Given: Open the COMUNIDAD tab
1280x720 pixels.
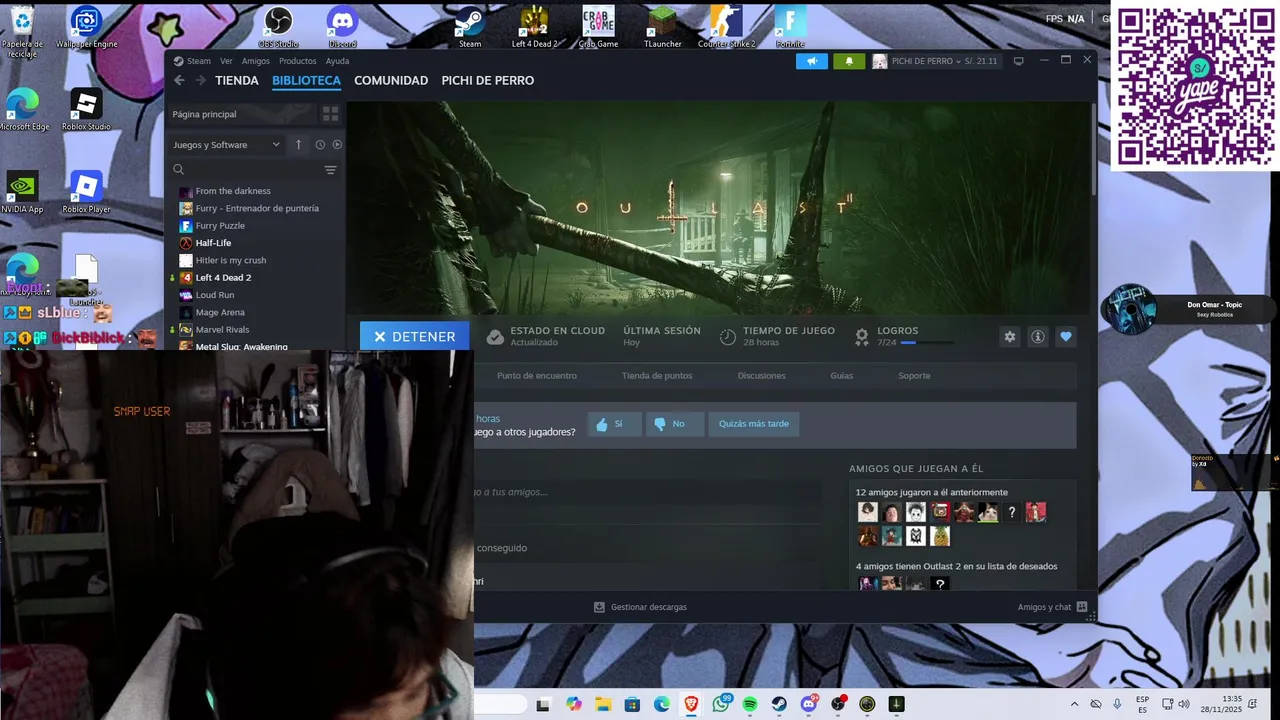Looking at the screenshot, I should (x=391, y=80).
